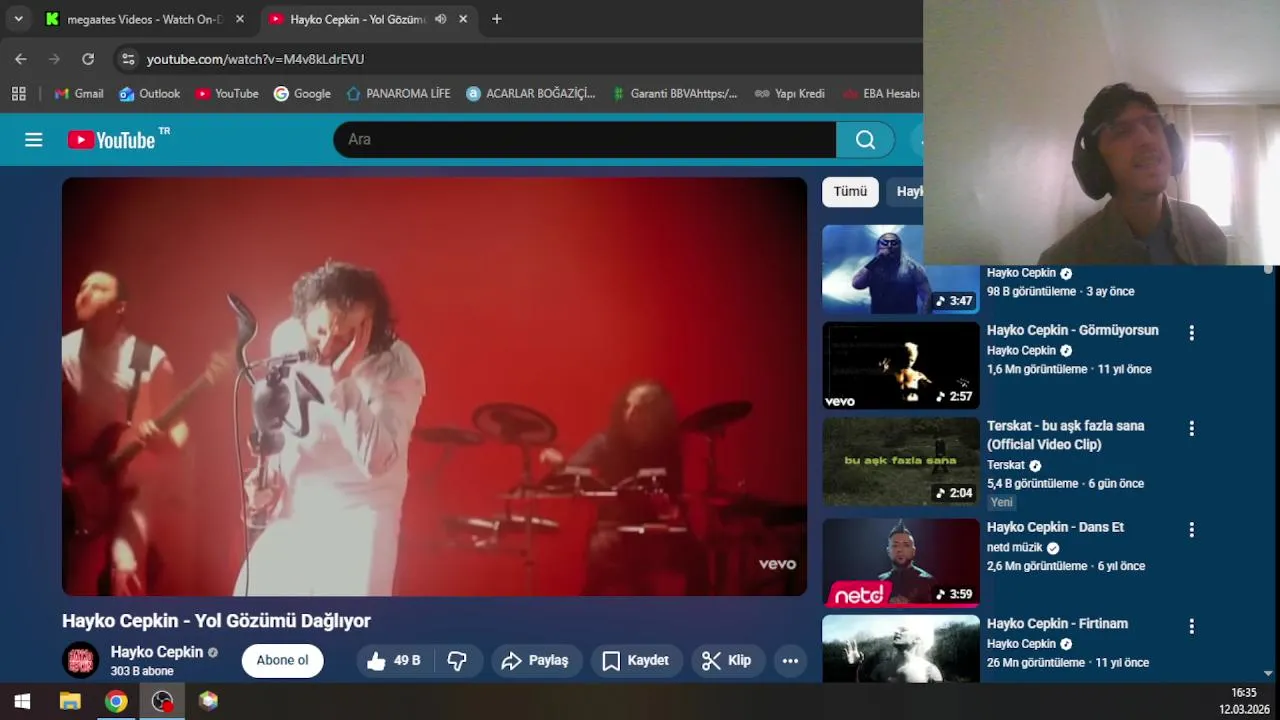
Task: Open Google bookmark
Action: pyautogui.click(x=302, y=93)
